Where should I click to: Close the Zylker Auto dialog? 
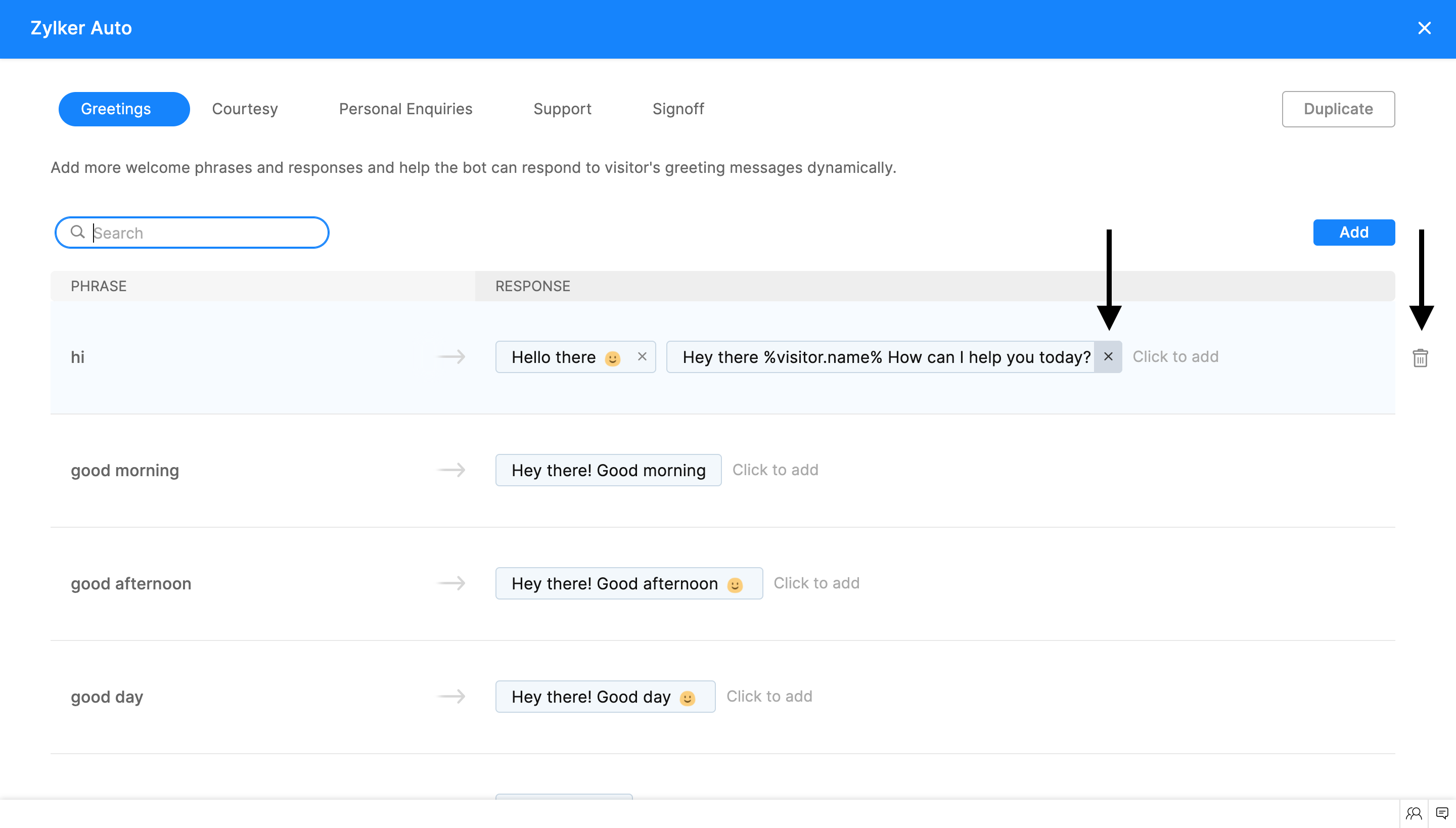(x=1424, y=28)
